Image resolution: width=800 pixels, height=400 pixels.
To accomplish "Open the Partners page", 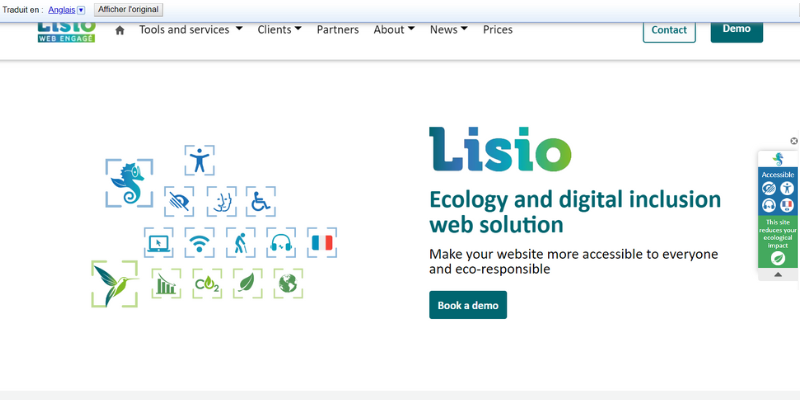I will (x=338, y=30).
